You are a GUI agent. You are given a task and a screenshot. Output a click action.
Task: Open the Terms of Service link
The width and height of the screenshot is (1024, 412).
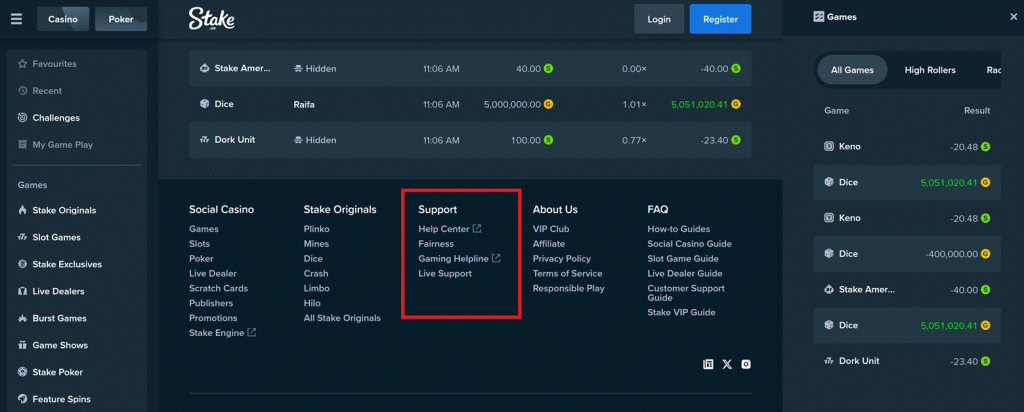tap(568, 274)
